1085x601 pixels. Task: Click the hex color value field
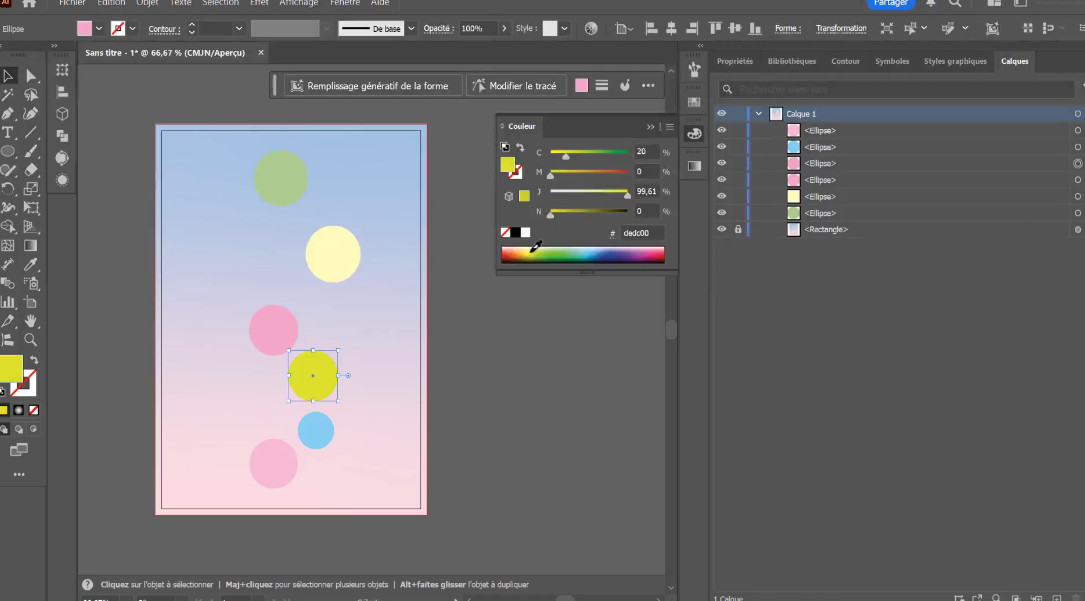(639, 233)
